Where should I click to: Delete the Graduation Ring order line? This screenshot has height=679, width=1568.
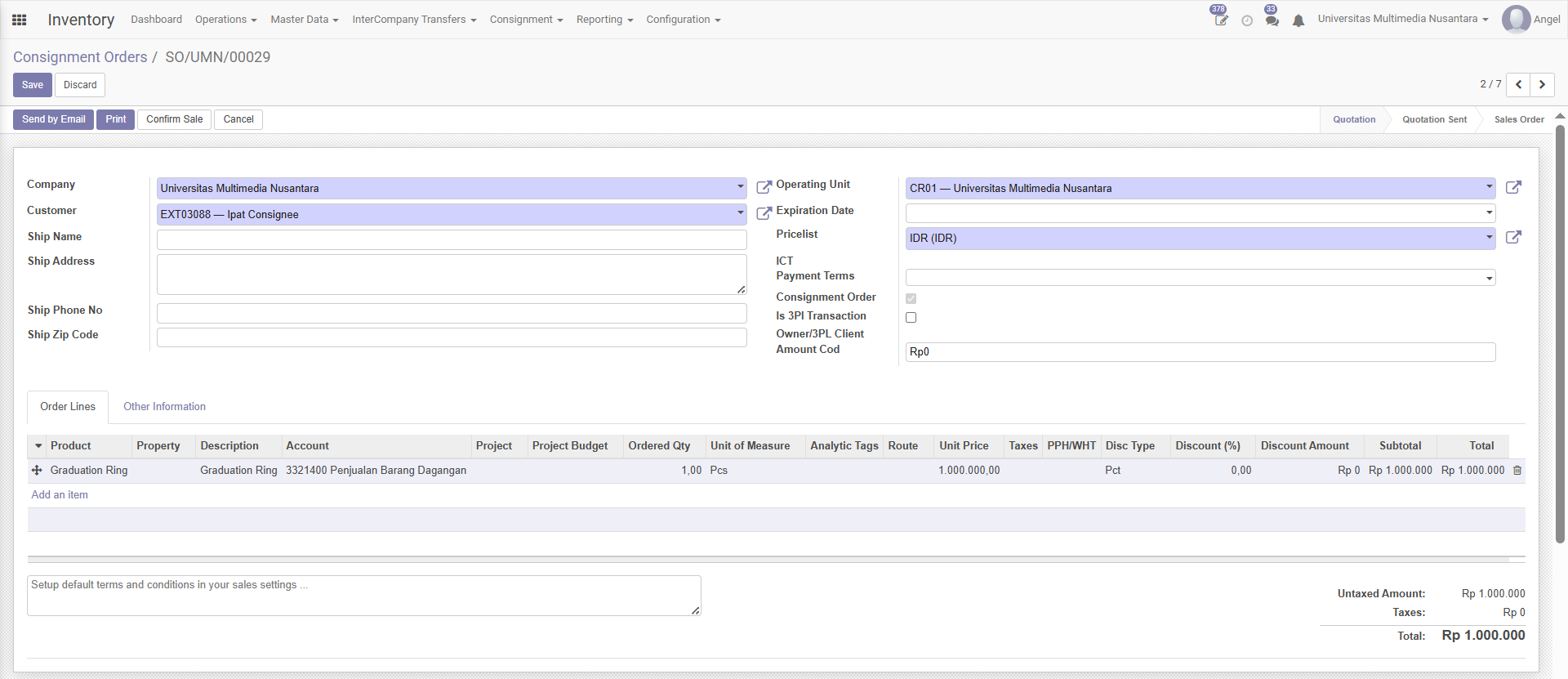click(1517, 471)
